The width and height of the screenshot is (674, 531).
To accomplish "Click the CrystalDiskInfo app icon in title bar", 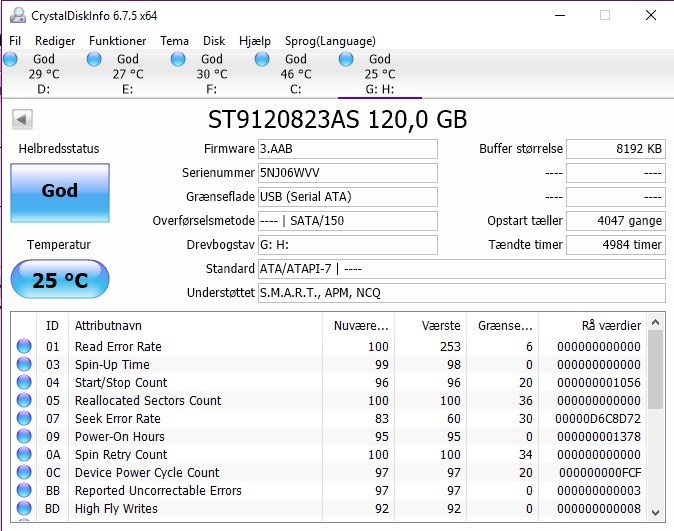I will tap(18, 15).
